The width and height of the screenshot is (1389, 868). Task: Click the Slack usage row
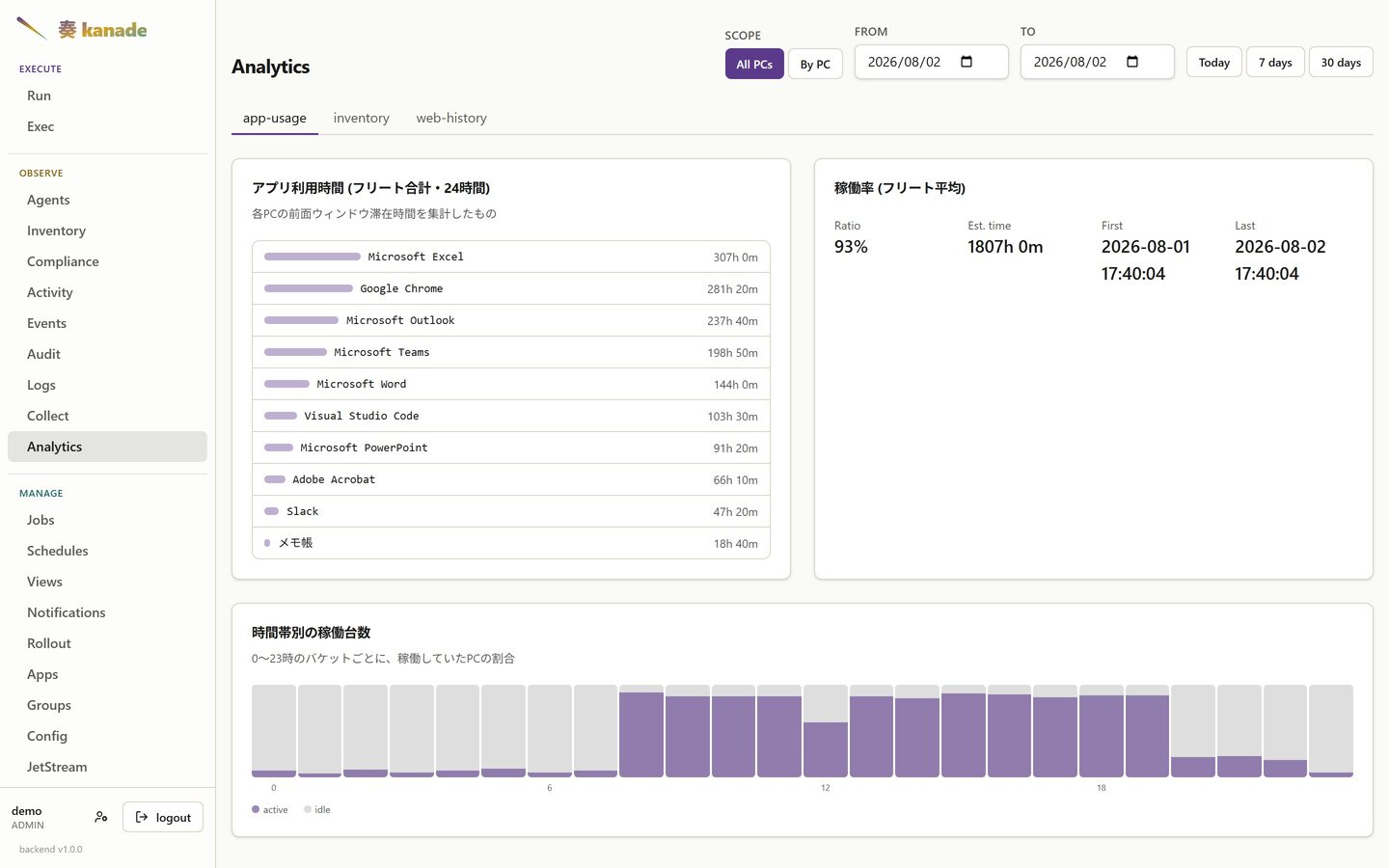click(x=511, y=511)
